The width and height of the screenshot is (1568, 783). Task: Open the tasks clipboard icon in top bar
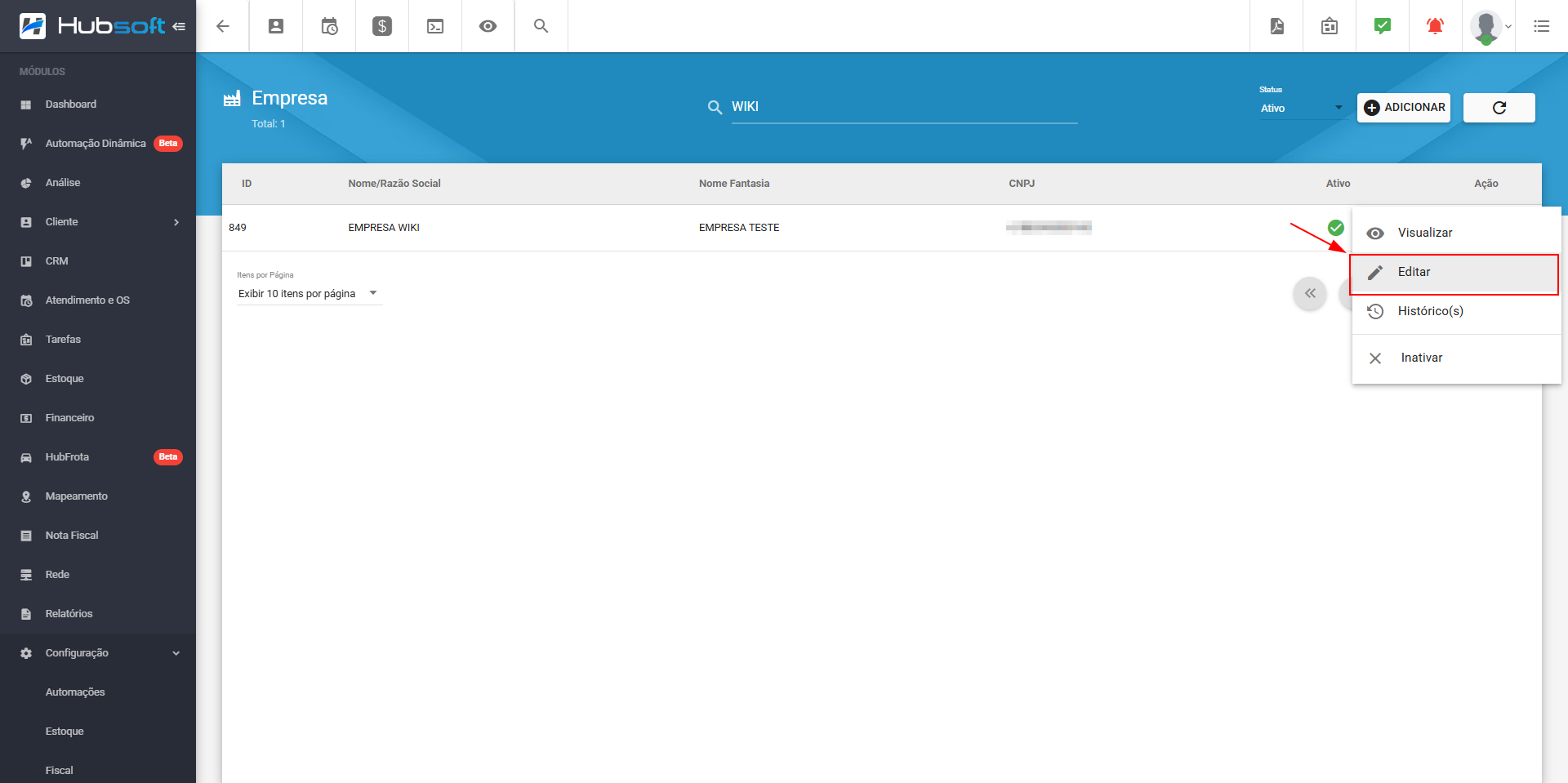coord(1330,26)
